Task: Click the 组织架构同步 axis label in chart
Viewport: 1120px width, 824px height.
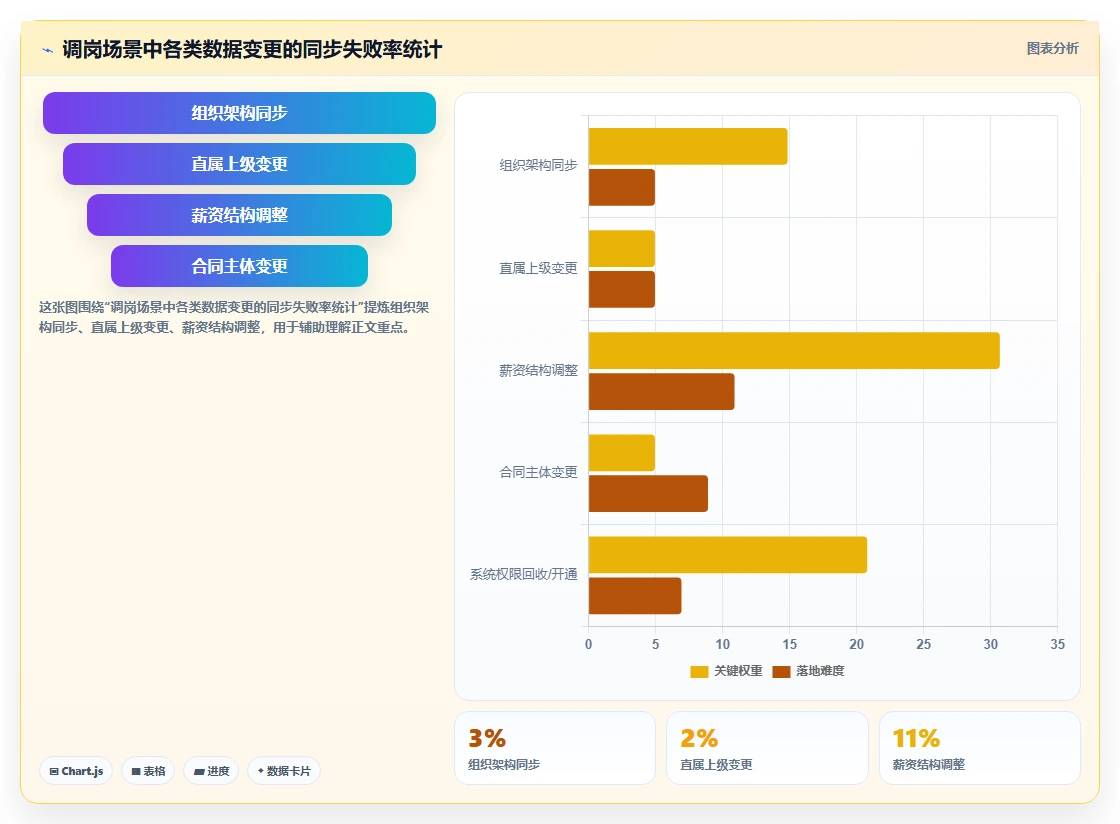Action: [x=538, y=166]
